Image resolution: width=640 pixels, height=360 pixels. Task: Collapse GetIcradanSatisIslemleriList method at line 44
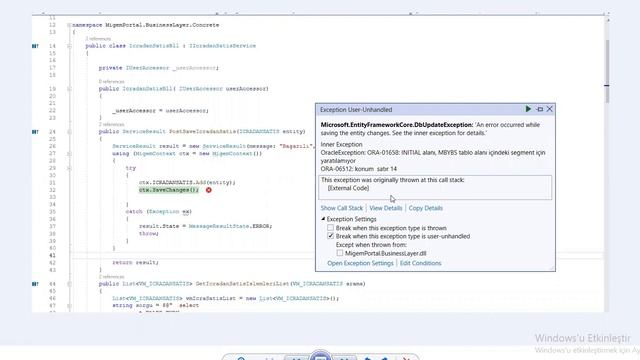[x=69, y=284]
